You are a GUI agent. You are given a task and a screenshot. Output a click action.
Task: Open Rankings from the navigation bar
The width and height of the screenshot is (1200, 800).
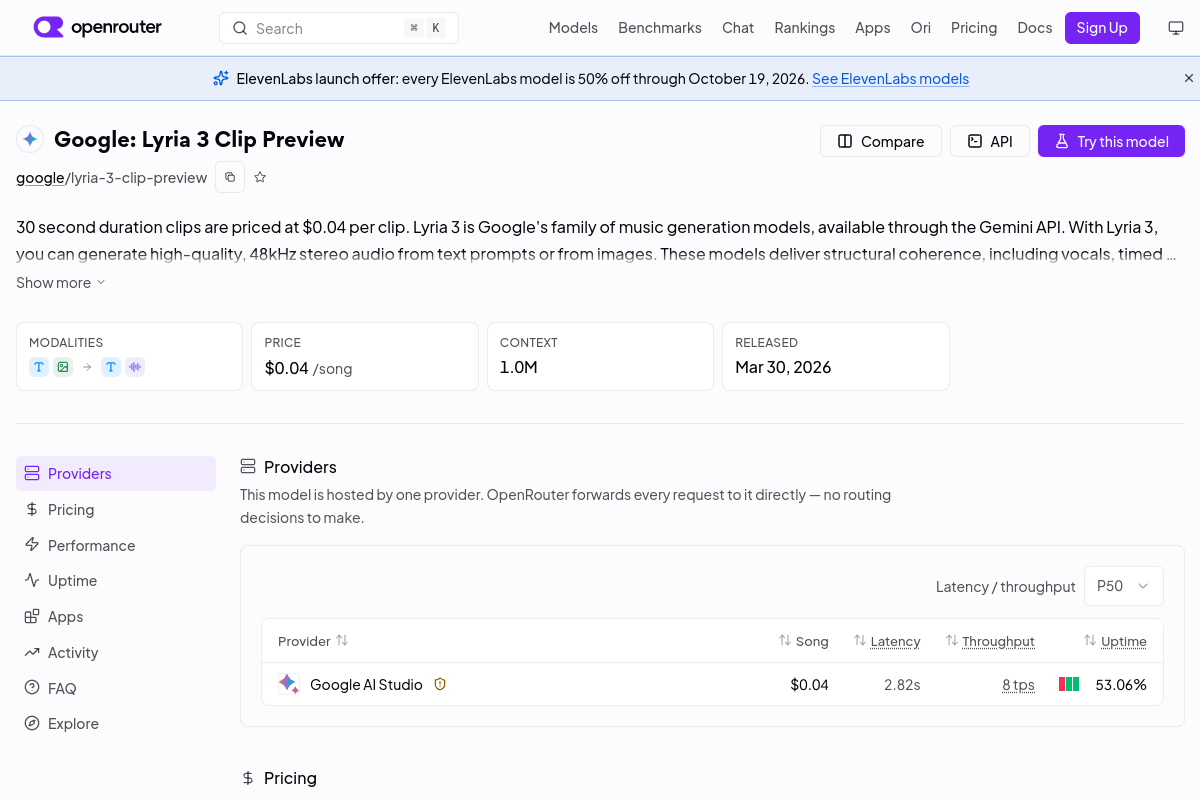point(805,28)
